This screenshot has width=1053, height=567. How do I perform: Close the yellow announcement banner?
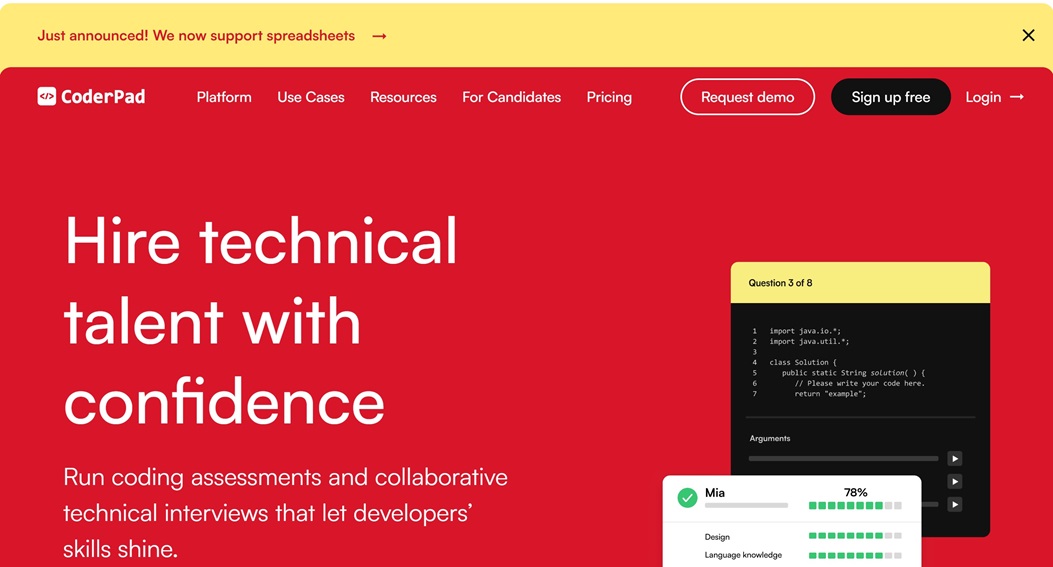(x=1028, y=35)
